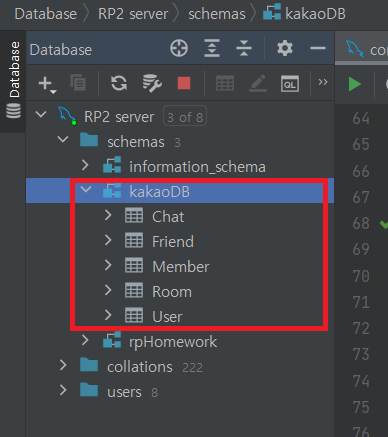Click the Expand All icon in Database panel
The image size is (388, 437).
click(212, 49)
